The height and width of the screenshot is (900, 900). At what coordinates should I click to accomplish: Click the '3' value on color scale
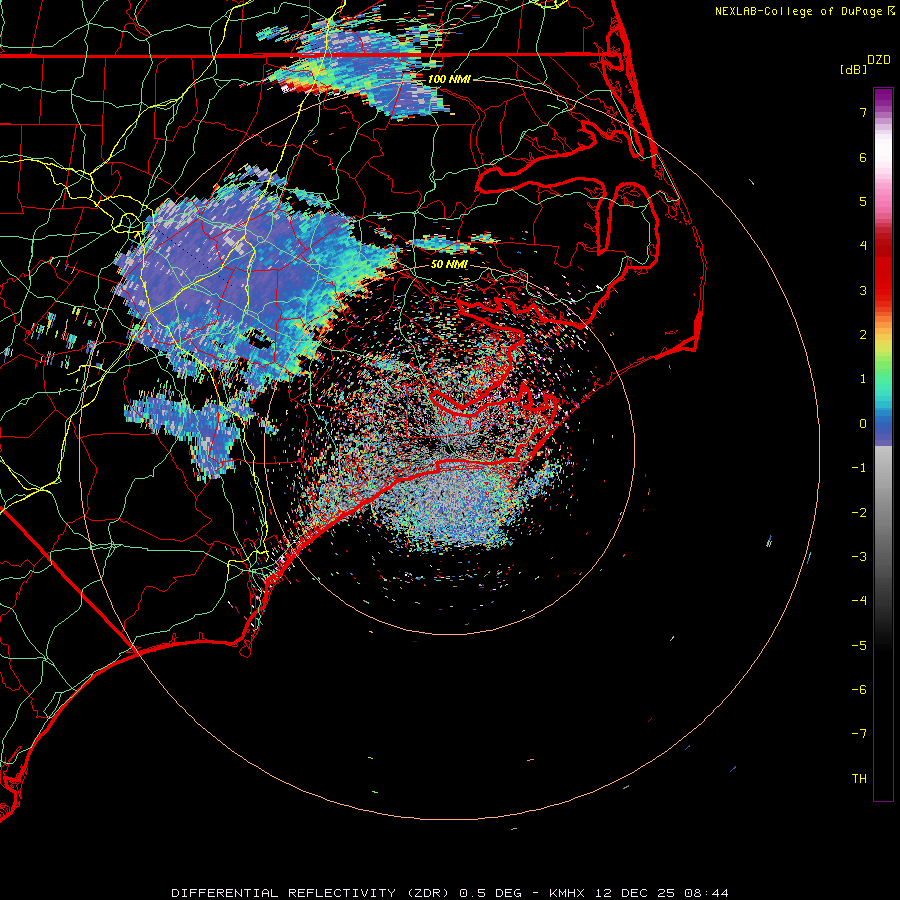pyautogui.click(x=863, y=290)
